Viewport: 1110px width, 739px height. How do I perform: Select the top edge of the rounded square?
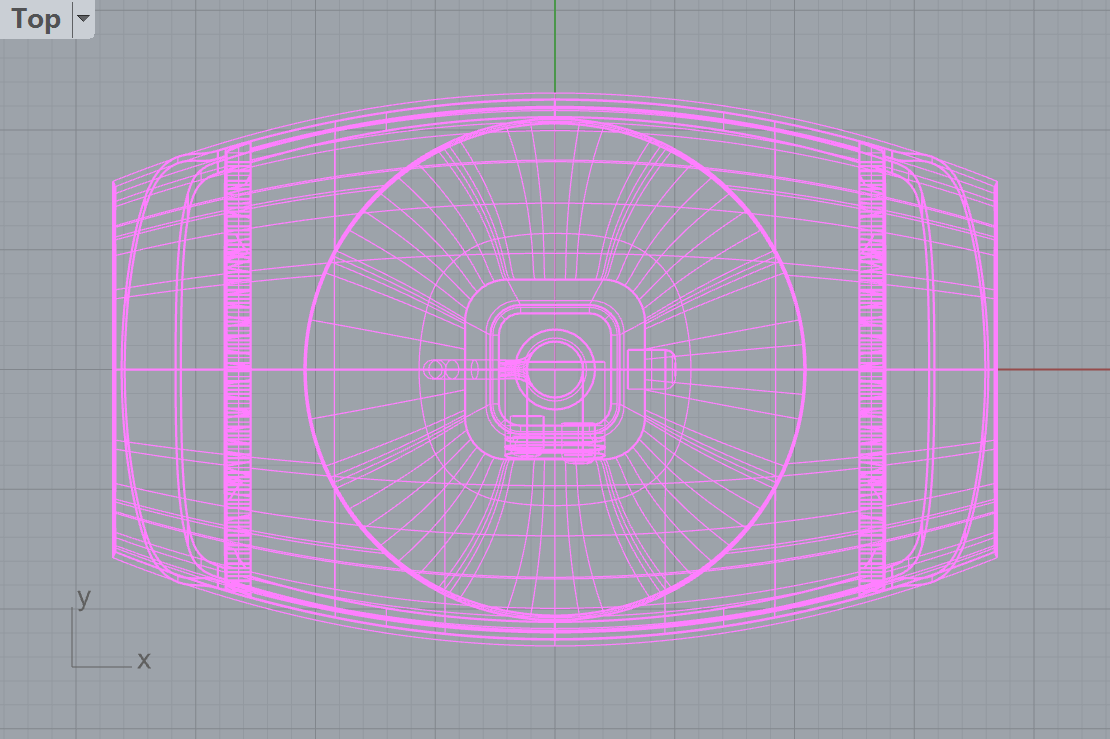(x=554, y=279)
